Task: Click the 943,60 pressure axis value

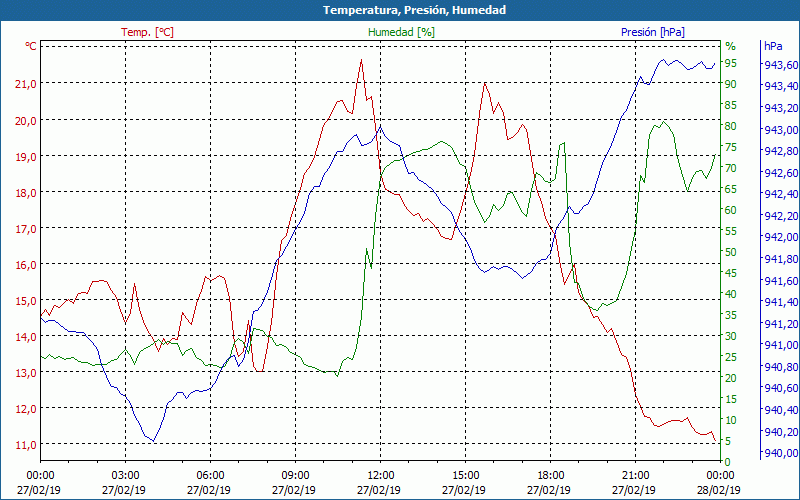Action: click(781, 65)
